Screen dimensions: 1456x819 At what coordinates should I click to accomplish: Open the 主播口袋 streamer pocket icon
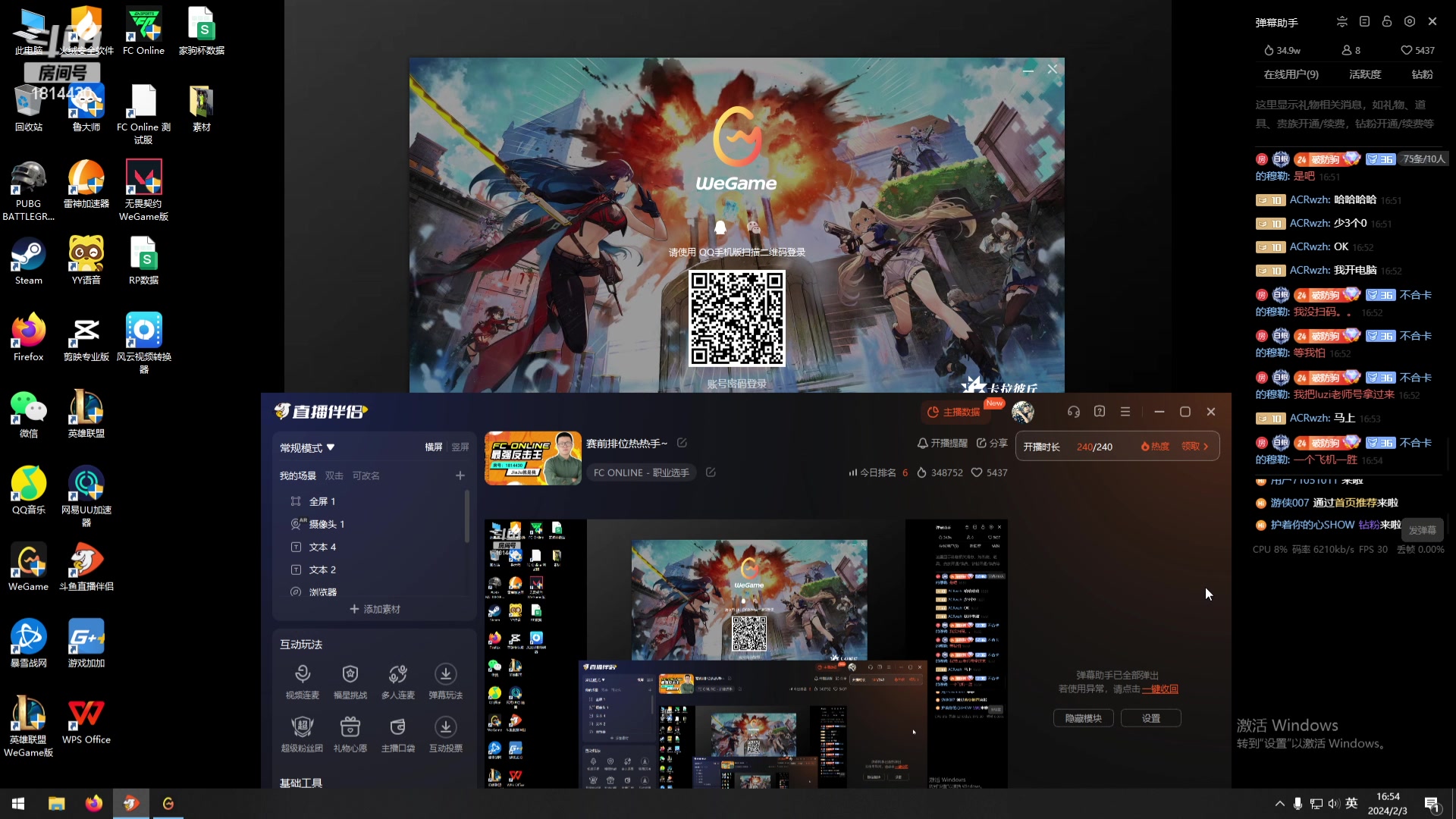tap(397, 727)
